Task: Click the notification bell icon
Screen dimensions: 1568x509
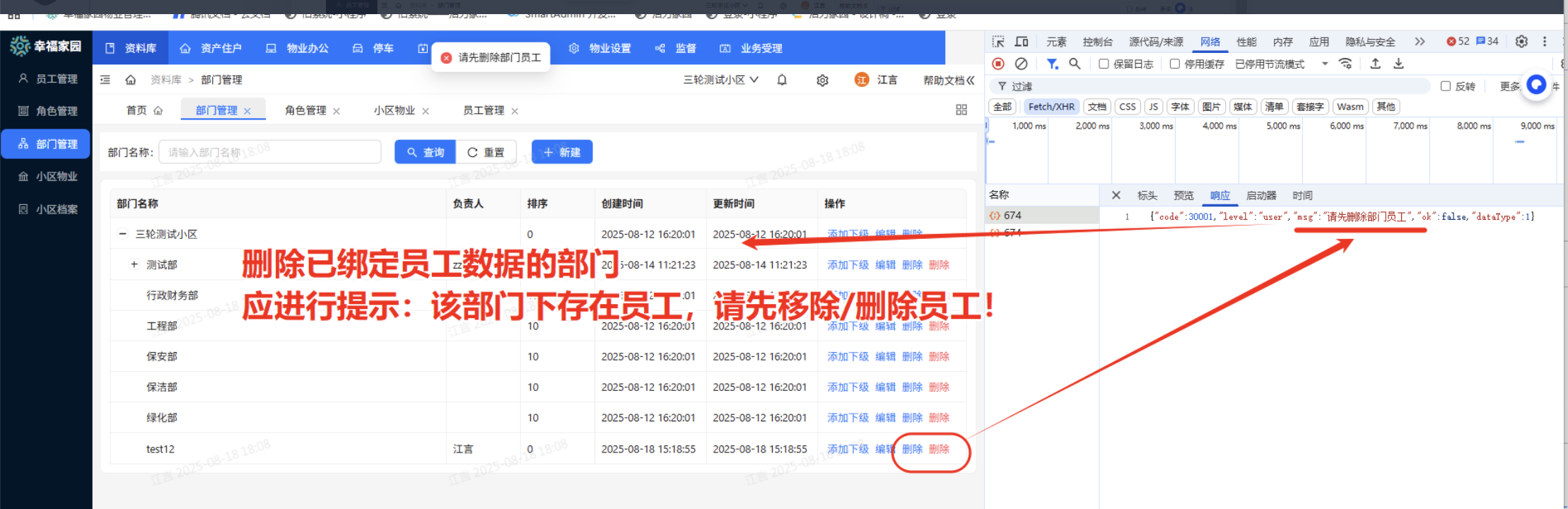Action: tap(782, 80)
